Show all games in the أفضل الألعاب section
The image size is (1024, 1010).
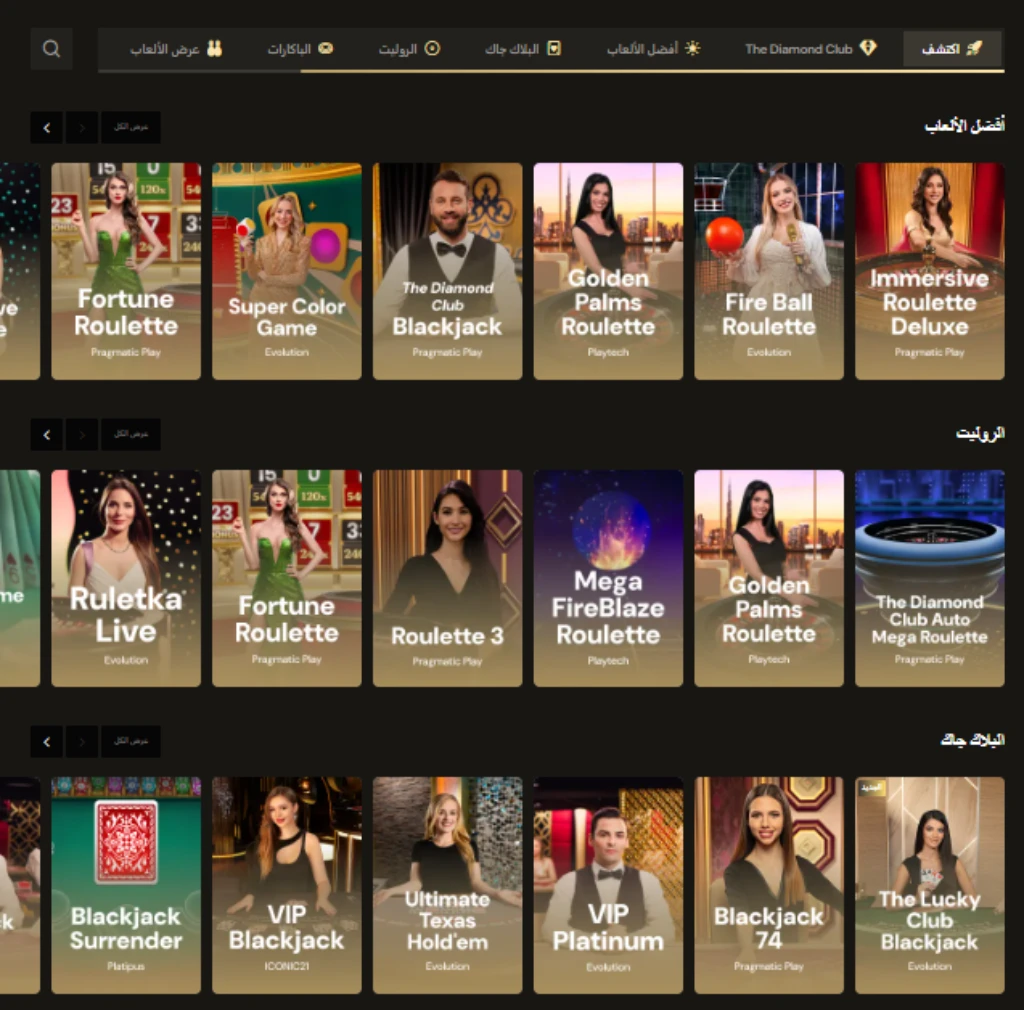pos(131,127)
